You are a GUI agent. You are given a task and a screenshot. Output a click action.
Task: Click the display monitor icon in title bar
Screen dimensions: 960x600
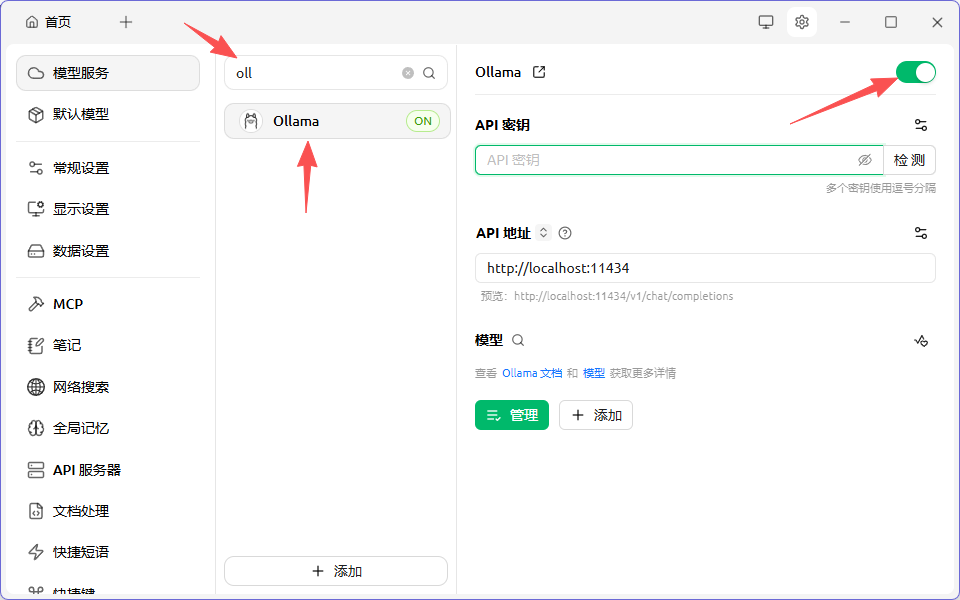(766, 22)
